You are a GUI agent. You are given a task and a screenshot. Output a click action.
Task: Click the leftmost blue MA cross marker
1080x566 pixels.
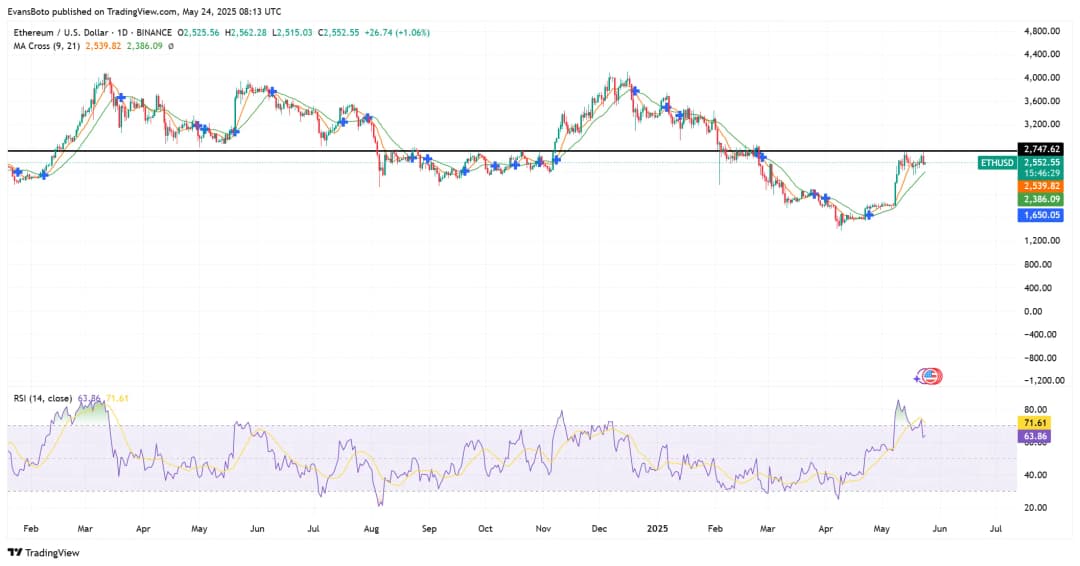(x=16, y=173)
